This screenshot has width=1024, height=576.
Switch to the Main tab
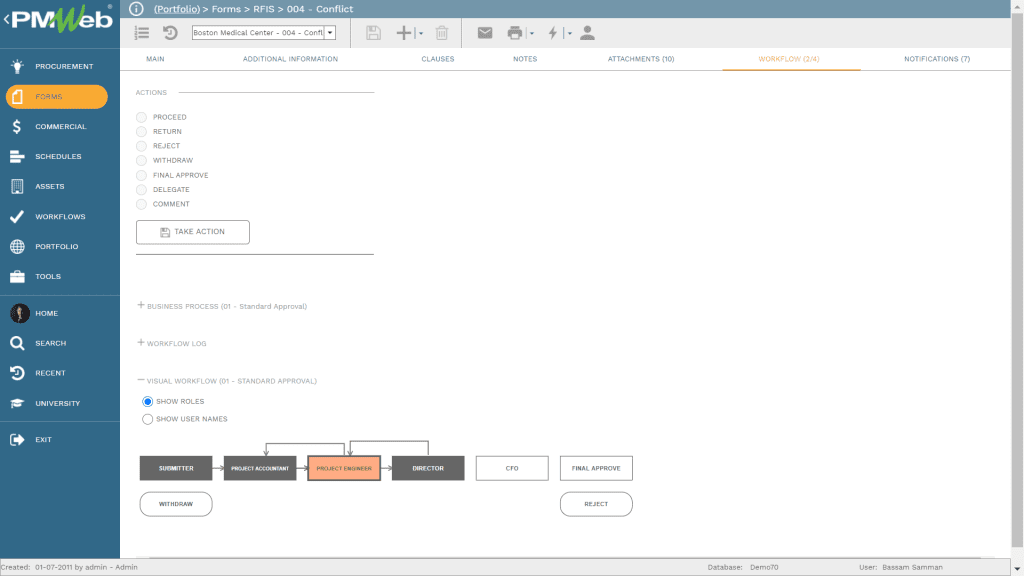pyautogui.click(x=155, y=59)
